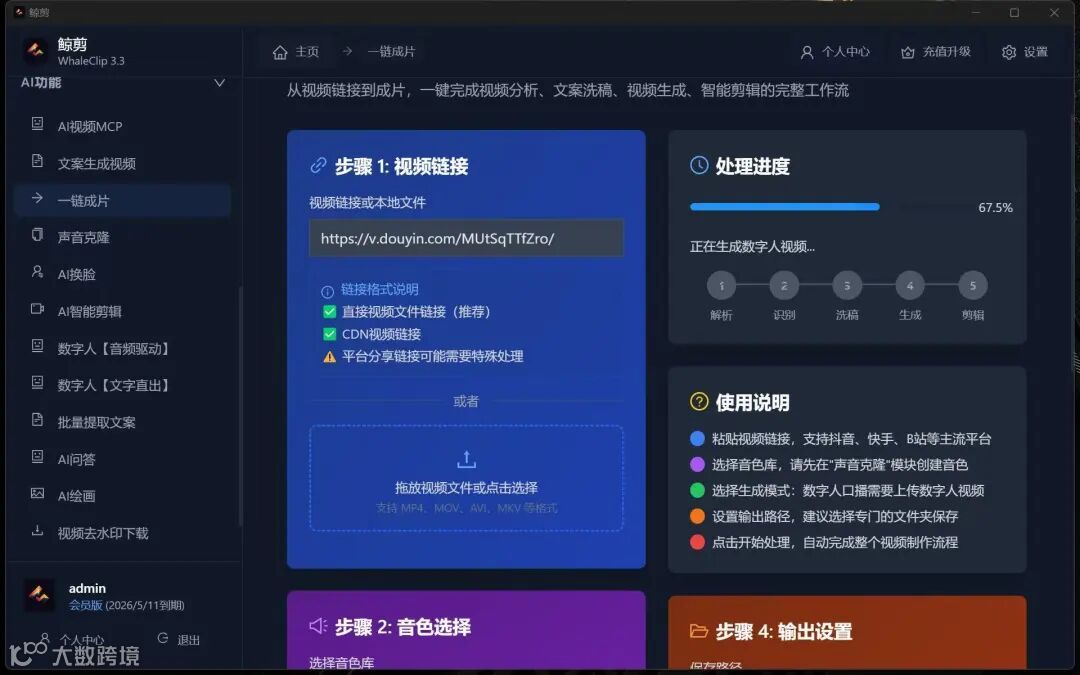
Task: Click the 数字人【音频驱动】 icon
Action: click(x=37, y=346)
